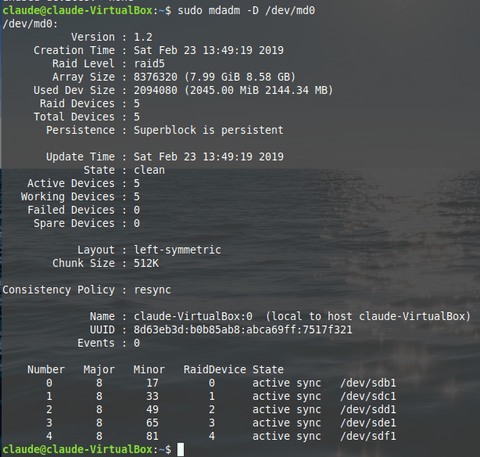Click the 'Major' column header

pyautogui.click(x=99, y=370)
